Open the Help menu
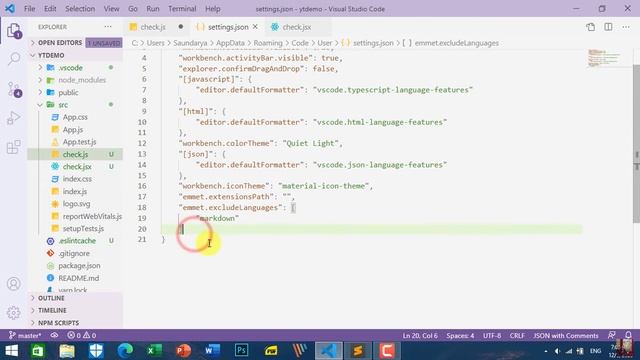Viewport: 640px width, 360px height. pos(213,9)
